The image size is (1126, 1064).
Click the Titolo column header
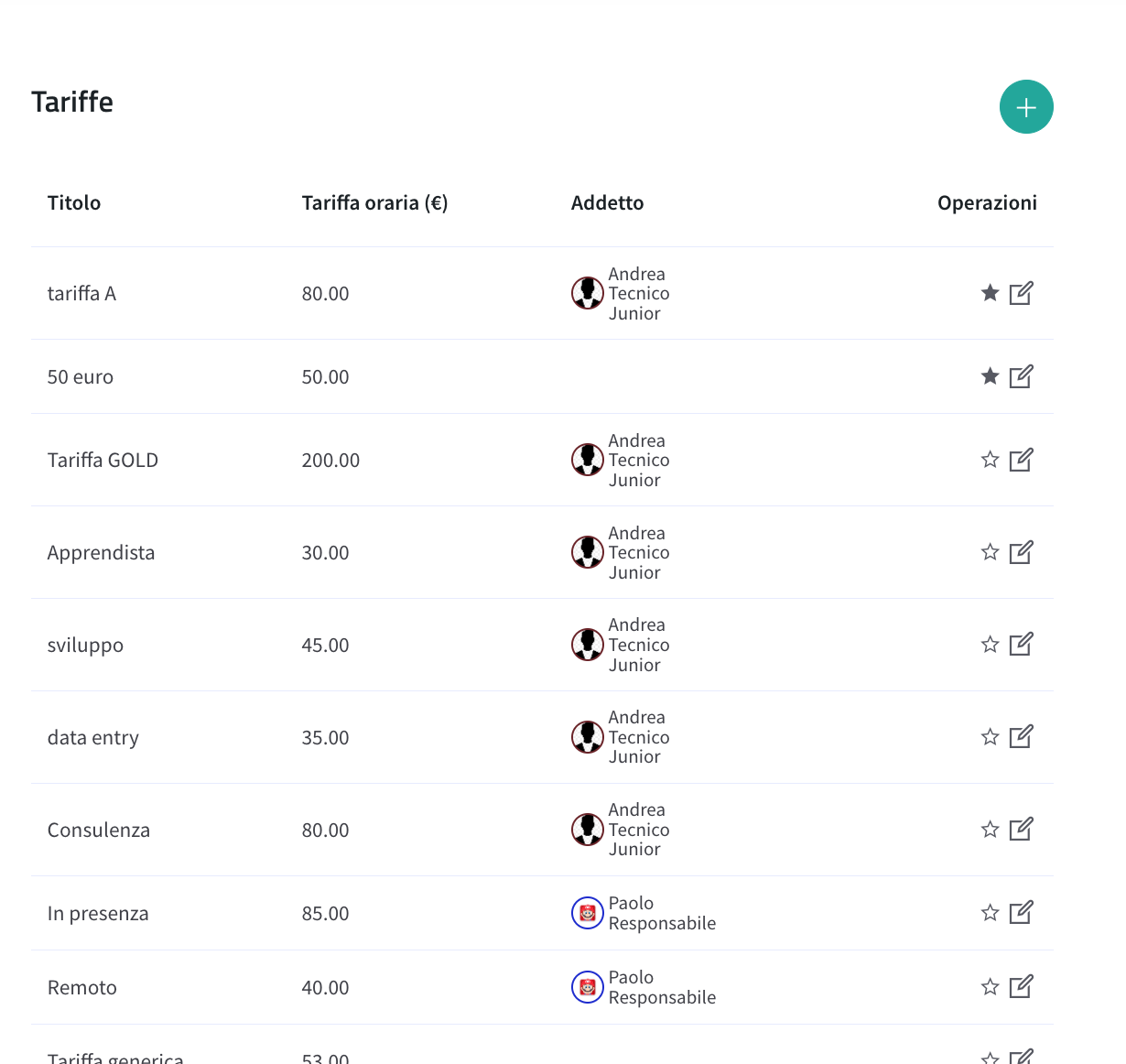[74, 203]
